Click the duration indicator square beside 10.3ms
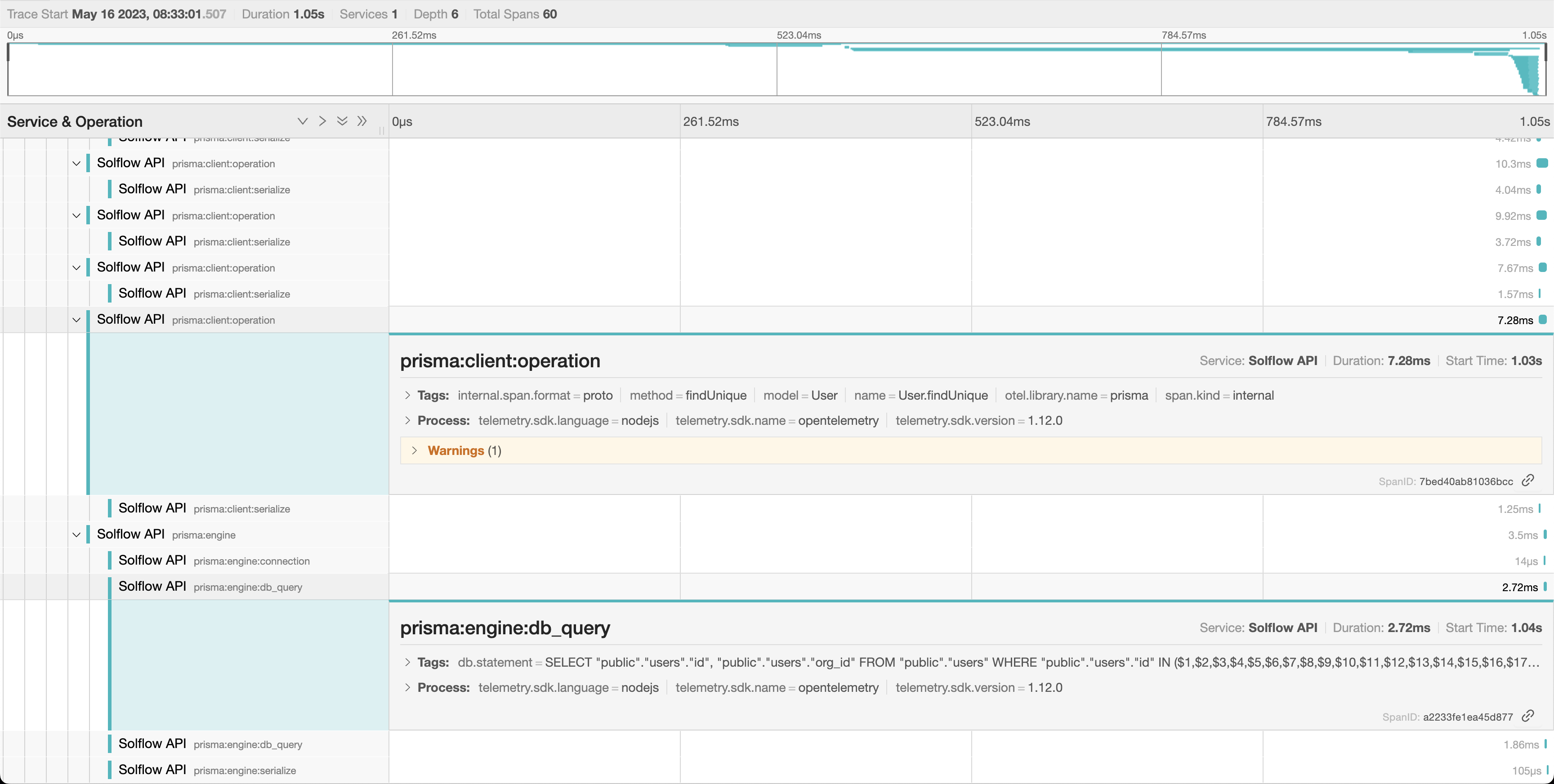The width and height of the screenshot is (1554, 784). pyautogui.click(x=1543, y=163)
